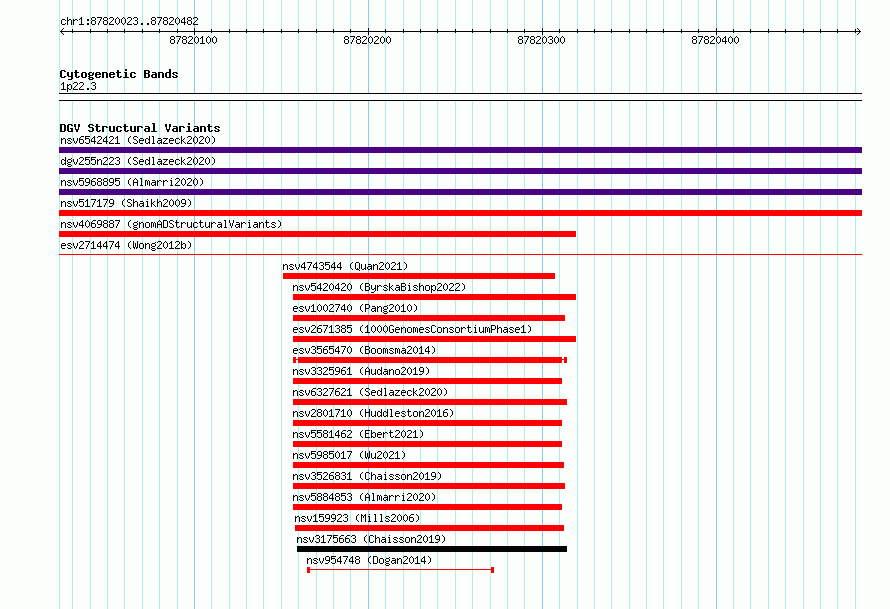The image size is (890, 609).
Task: Click the red bar under esv3565470
Action: point(430,360)
